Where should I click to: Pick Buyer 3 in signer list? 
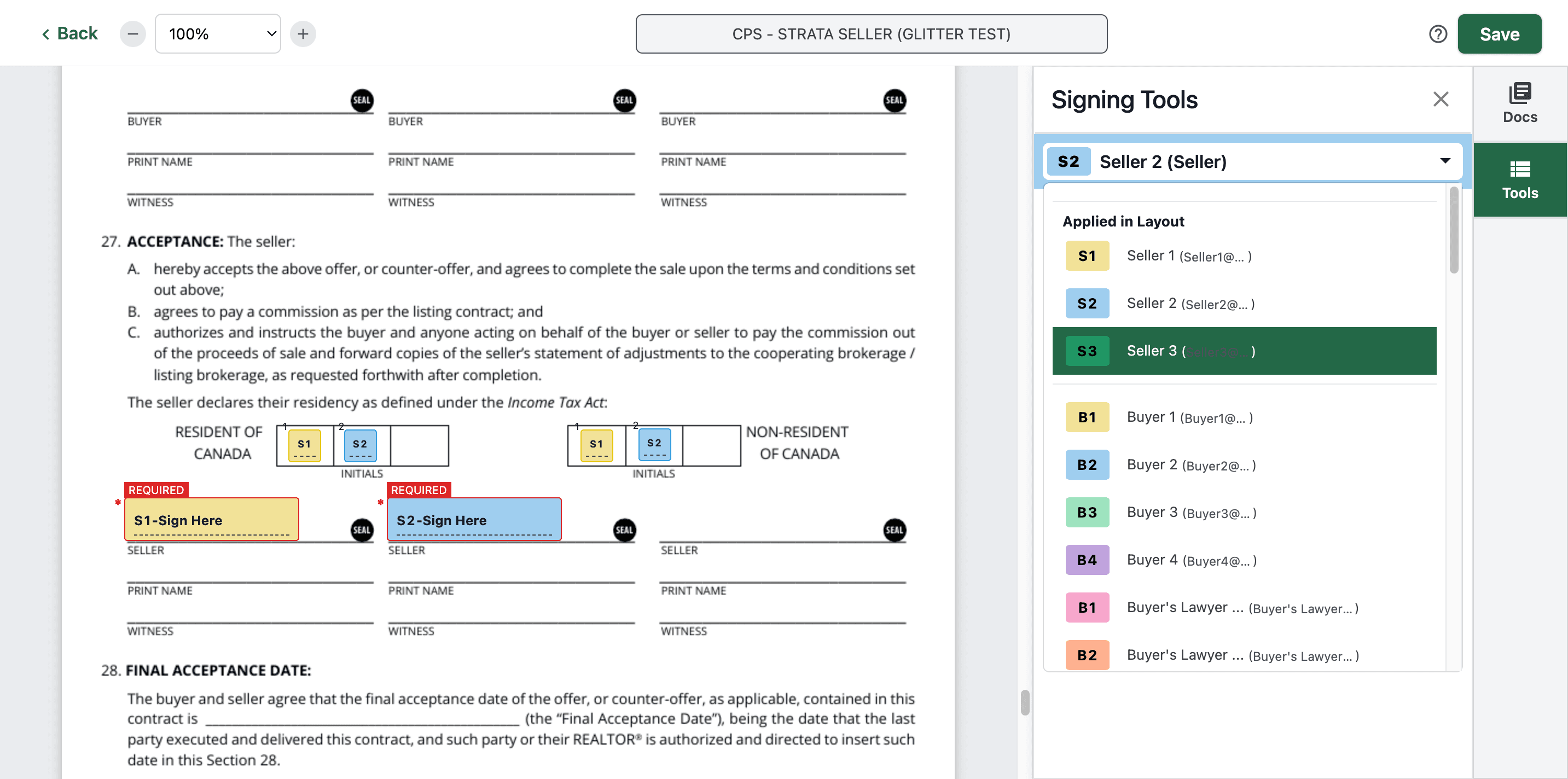coord(1244,513)
